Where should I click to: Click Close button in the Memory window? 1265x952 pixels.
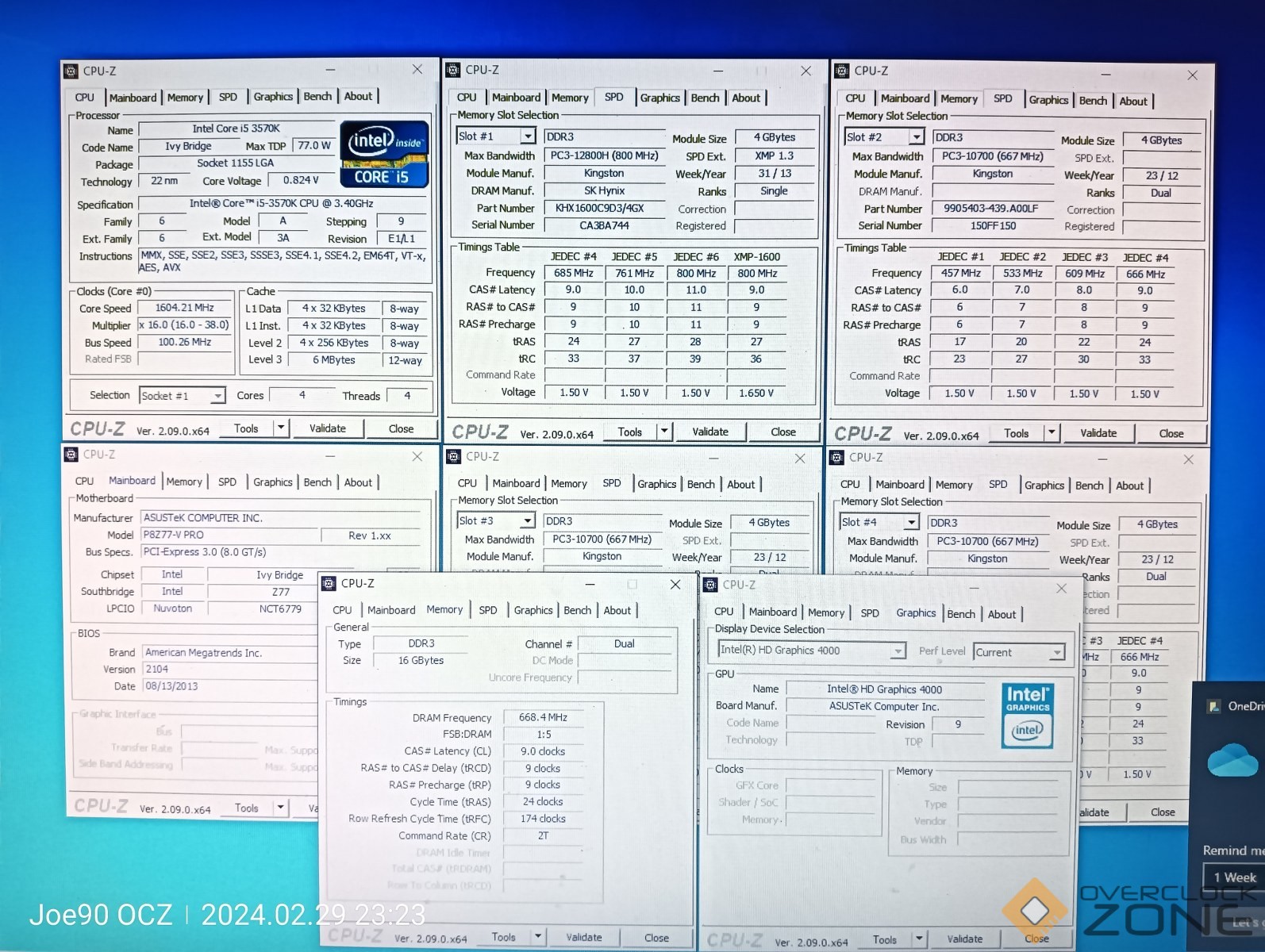[x=656, y=937]
